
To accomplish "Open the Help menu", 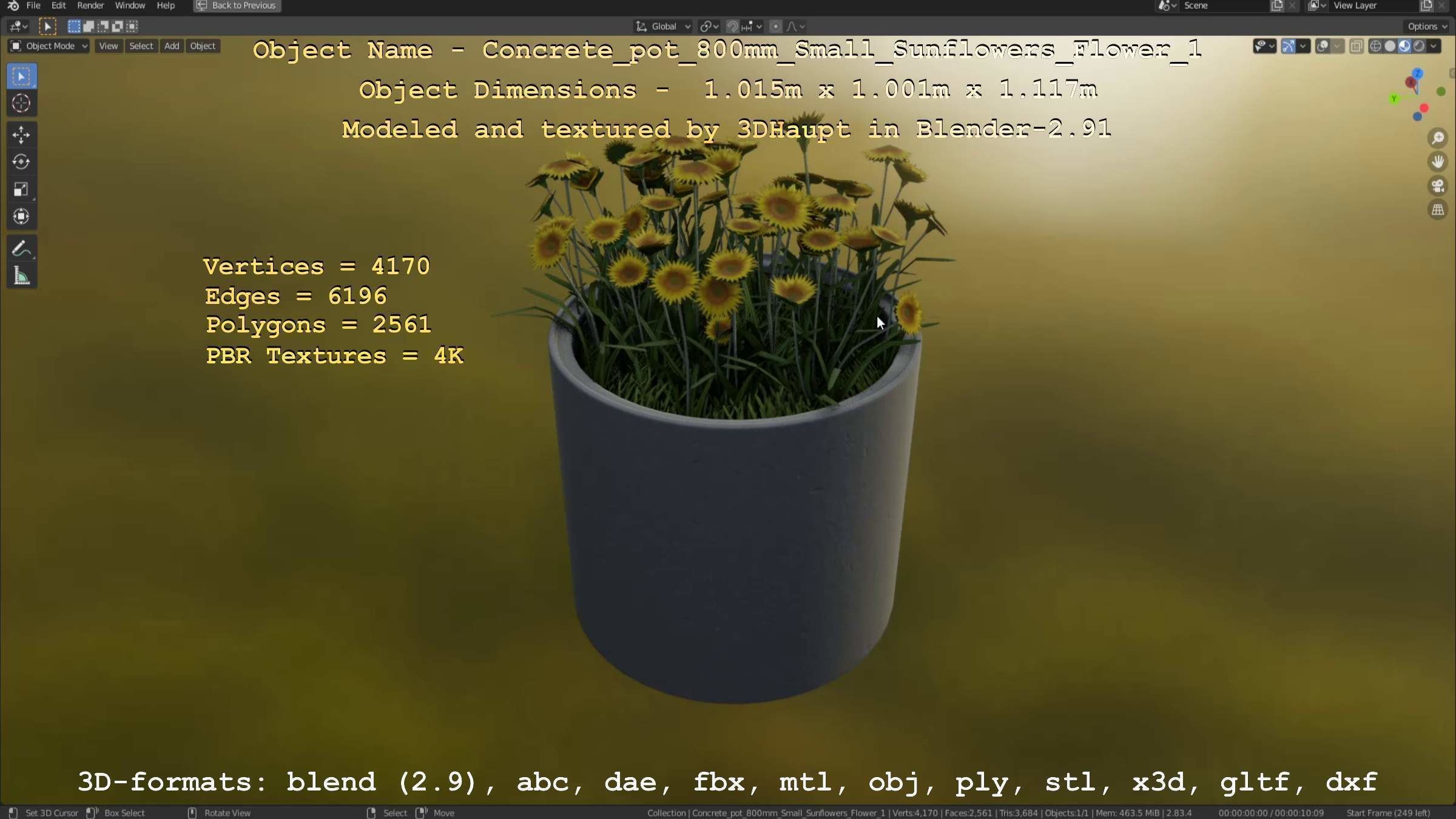I will point(166,5).
